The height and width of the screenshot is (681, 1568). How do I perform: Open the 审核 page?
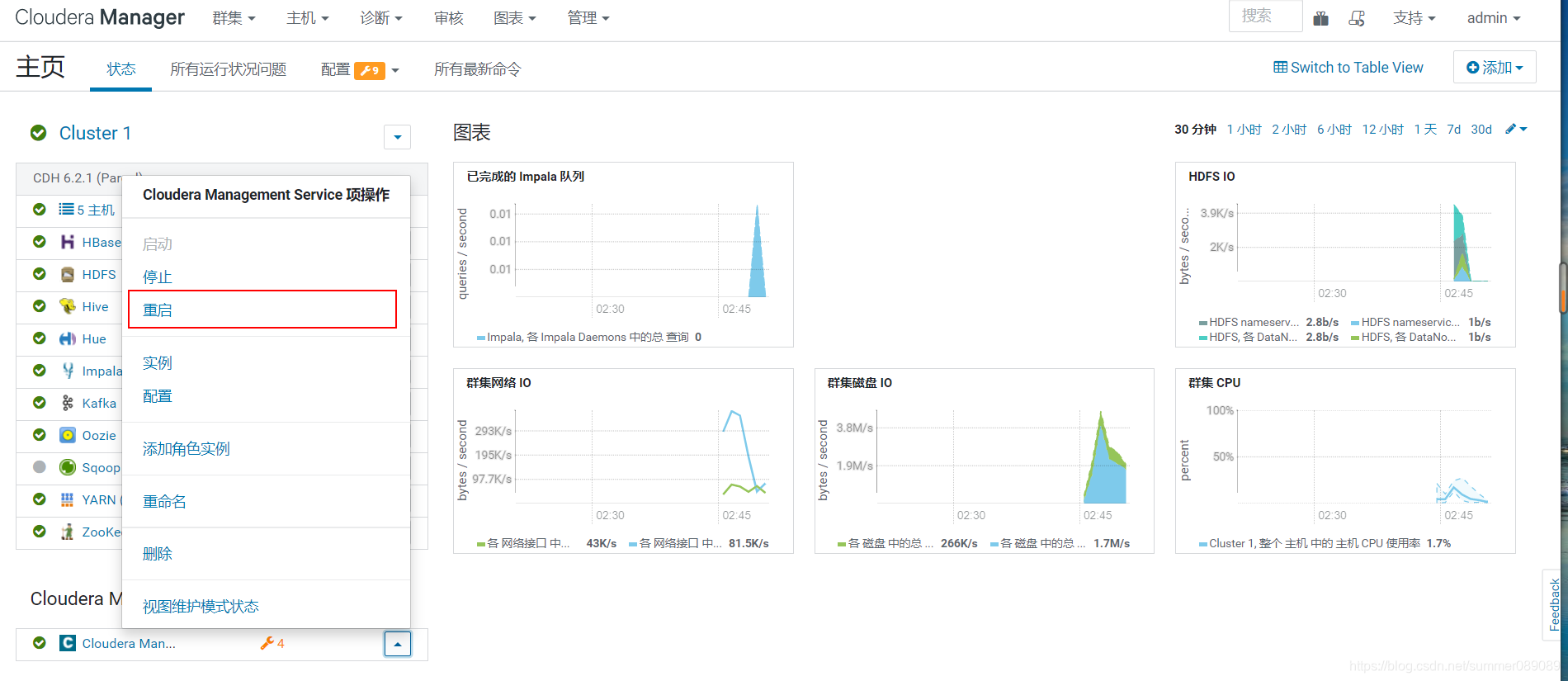[449, 18]
